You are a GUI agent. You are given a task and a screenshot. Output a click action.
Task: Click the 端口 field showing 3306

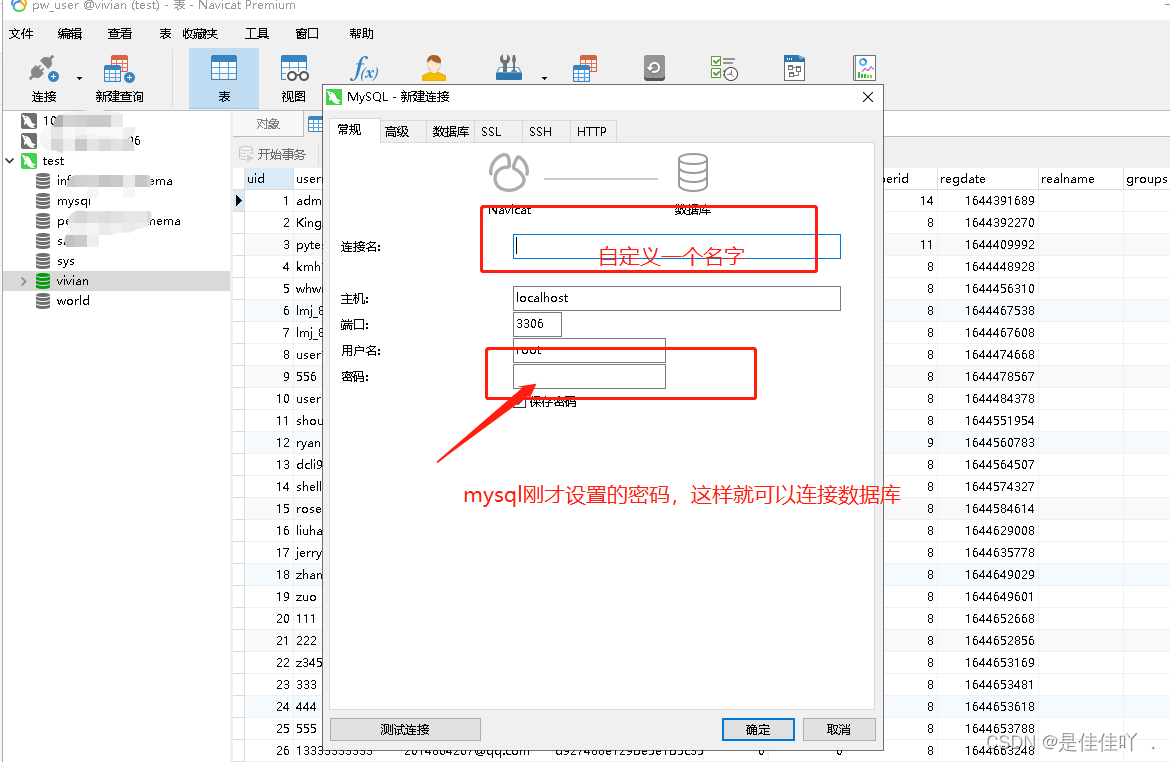(537, 324)
